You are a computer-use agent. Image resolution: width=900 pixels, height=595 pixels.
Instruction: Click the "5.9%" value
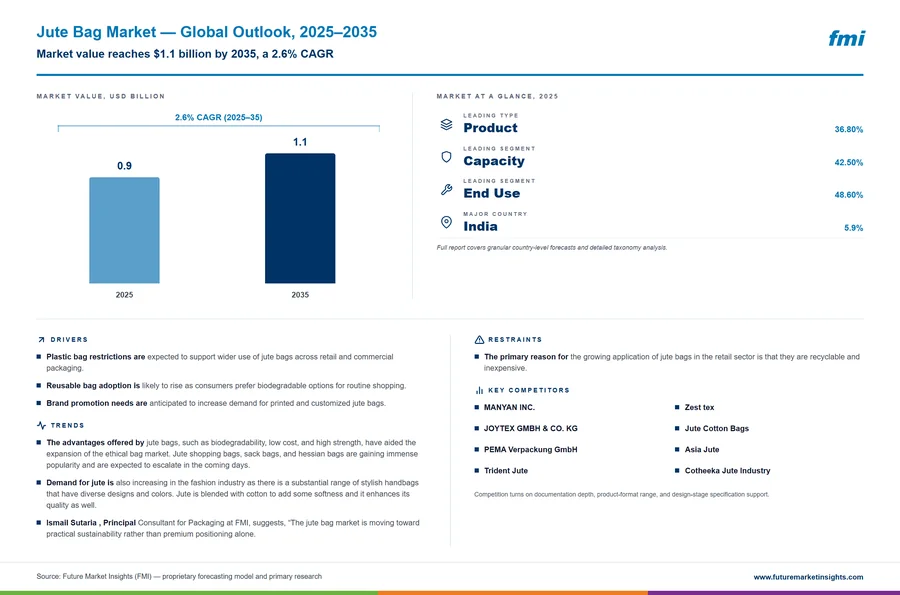pyautogui.click(x=854, y=228)
